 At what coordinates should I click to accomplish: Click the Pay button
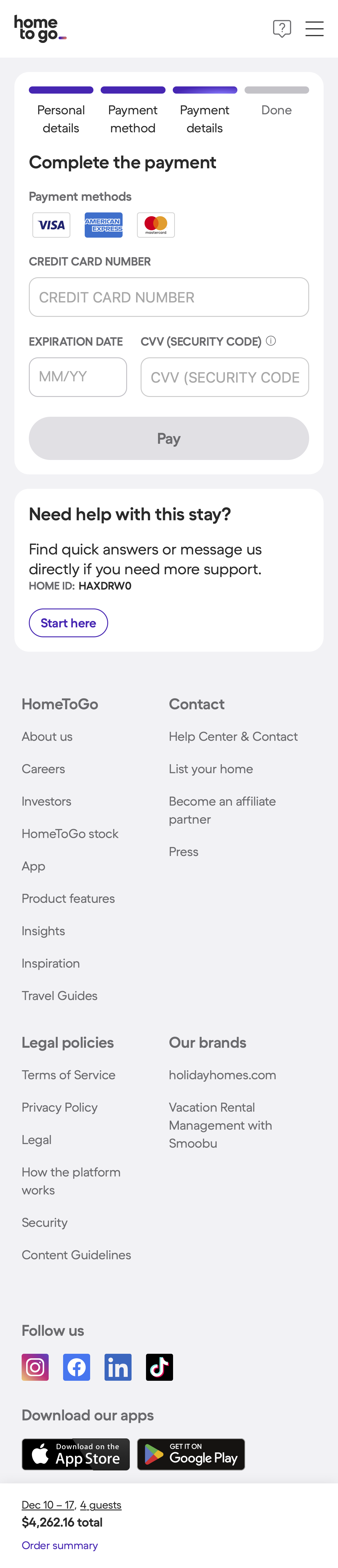point(169,438)
